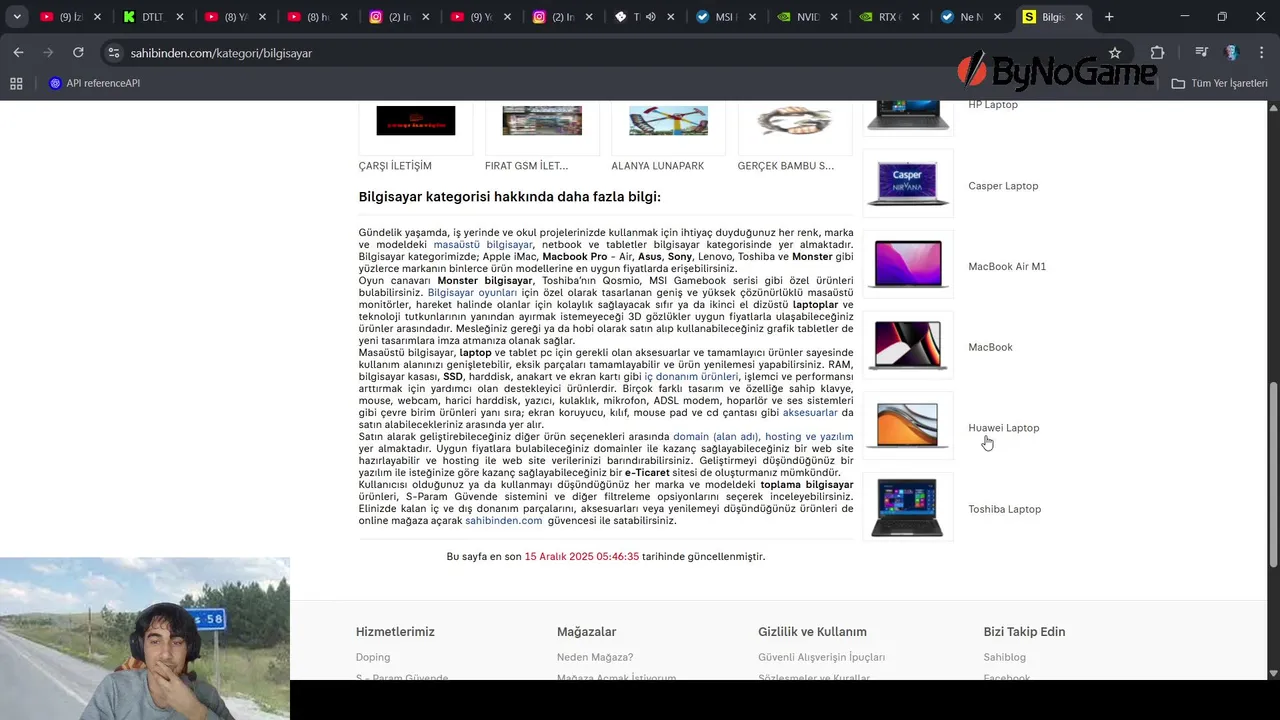The width and height of the screenshot is (1280, 720).
Task: Mute the tab showing the speaker icon
Action: pyautogui.click(x=650, y=17)
